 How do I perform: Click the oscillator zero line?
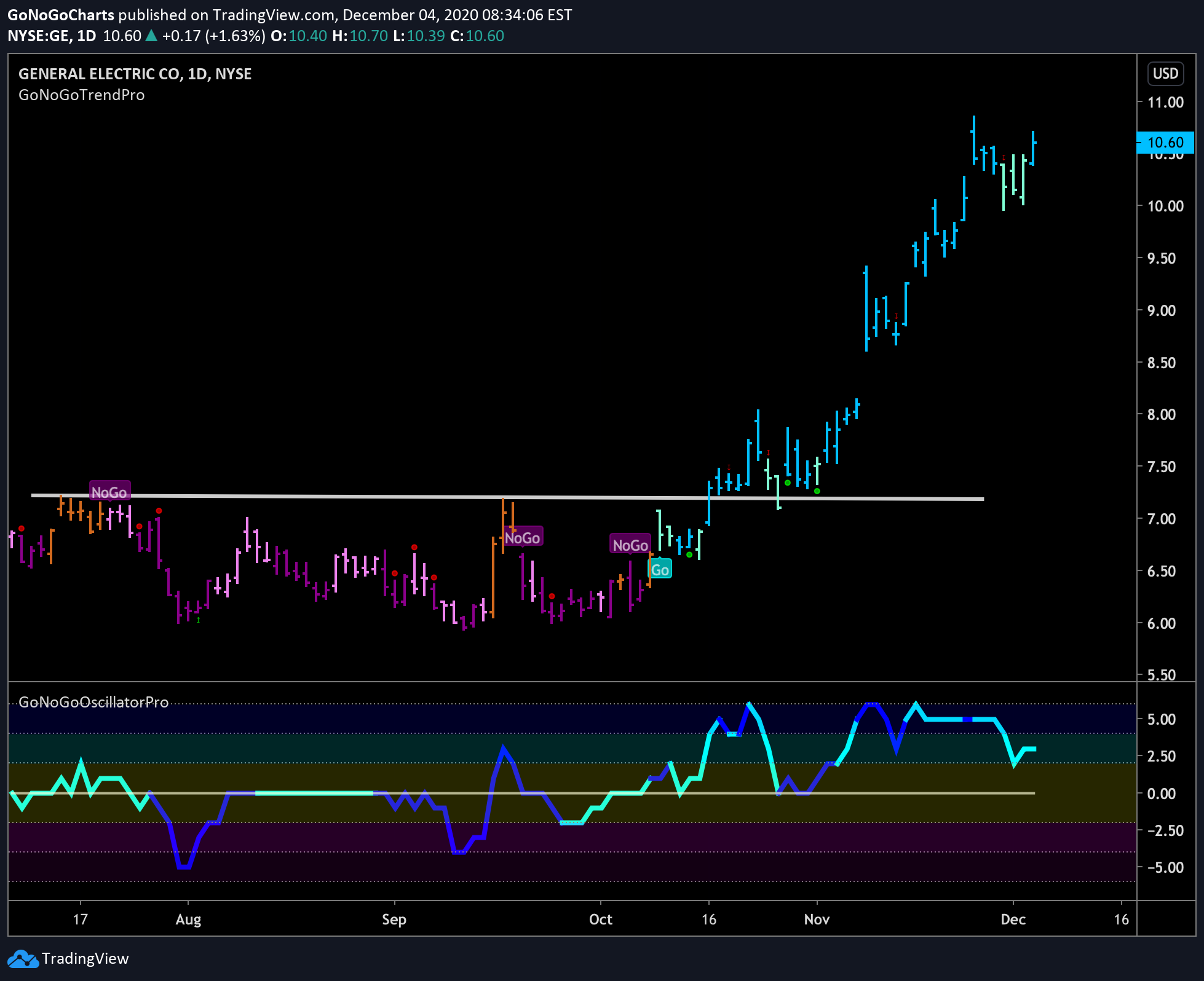coord(521,794)
